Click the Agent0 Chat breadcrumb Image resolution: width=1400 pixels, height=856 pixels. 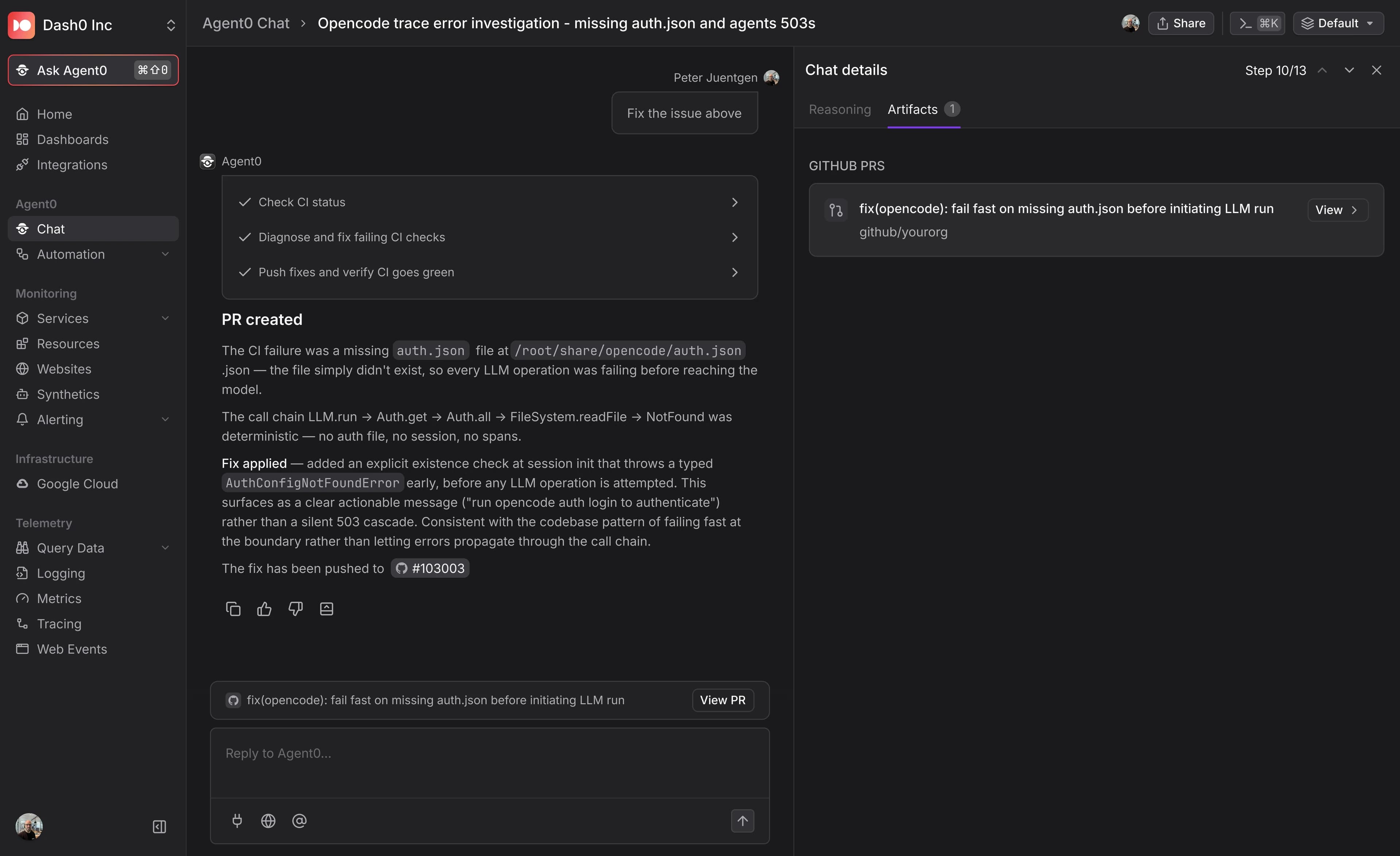[246, 23]
